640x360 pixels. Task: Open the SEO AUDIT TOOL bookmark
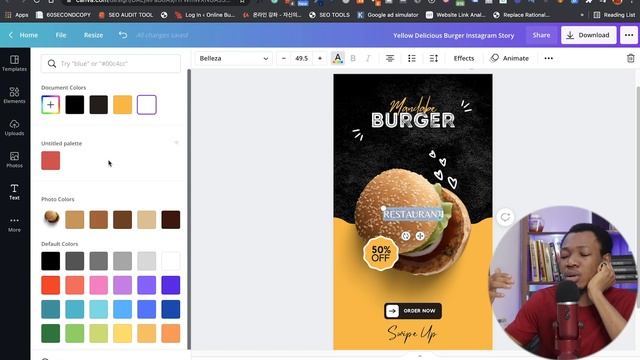pos(126,15)
